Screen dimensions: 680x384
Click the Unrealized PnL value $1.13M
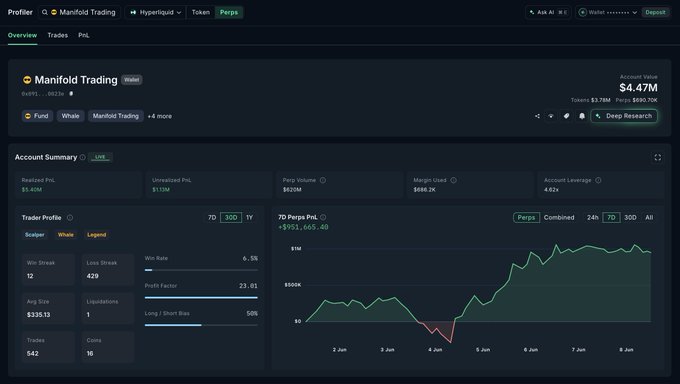click(x=161, y=190)
